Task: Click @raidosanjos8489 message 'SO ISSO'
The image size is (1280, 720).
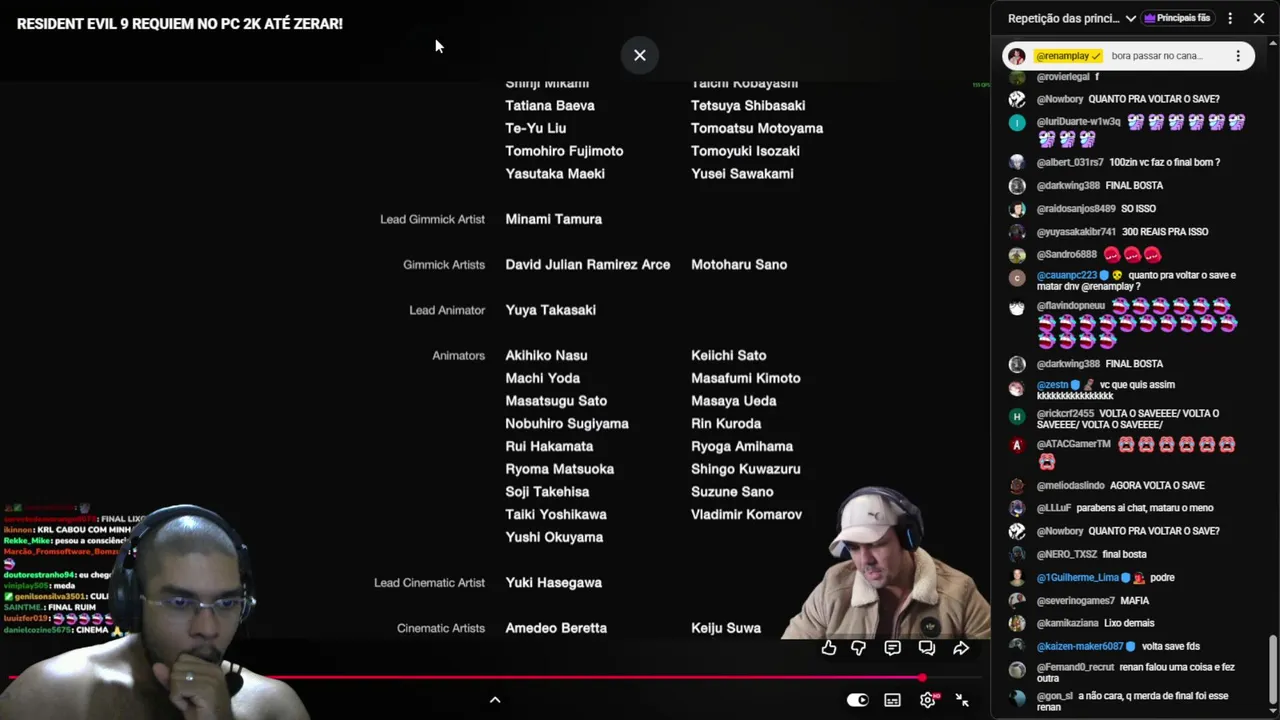Action: click(1138, 208)
